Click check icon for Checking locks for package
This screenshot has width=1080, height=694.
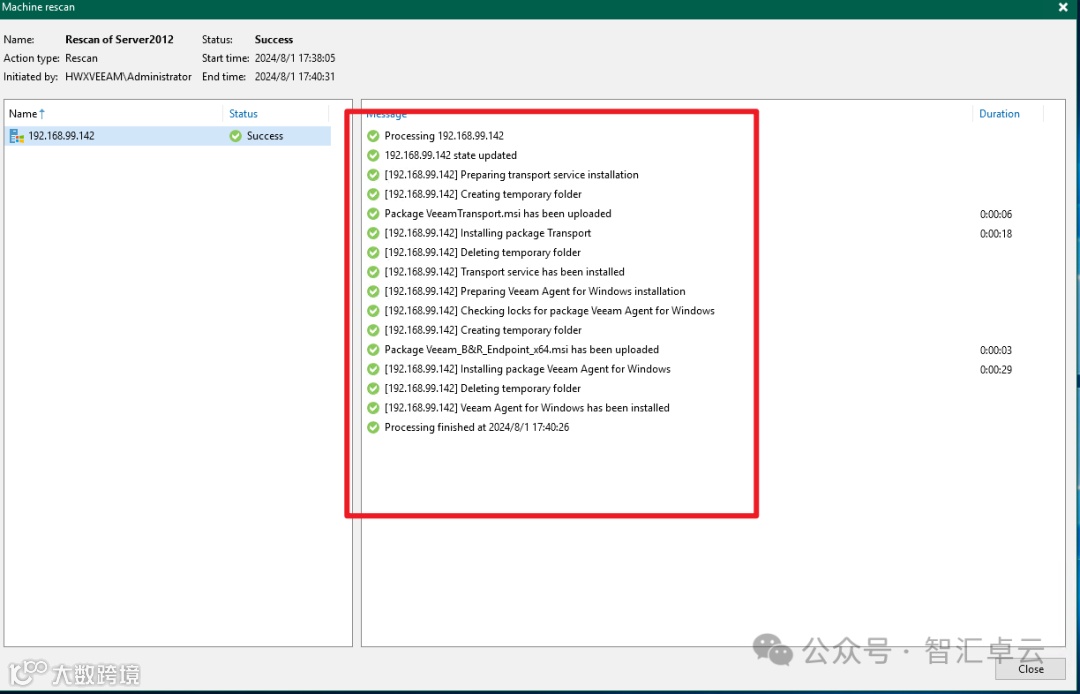[373, 311]
